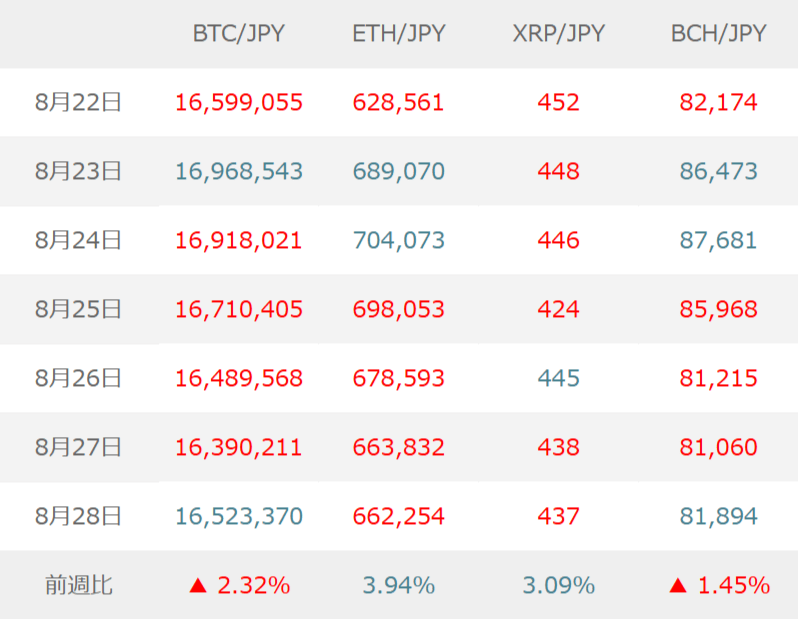Click BTC price 16,968,543 on 8月23日
Image resolution: width=798 pixels, height=619 pixels.
point(238,171)
